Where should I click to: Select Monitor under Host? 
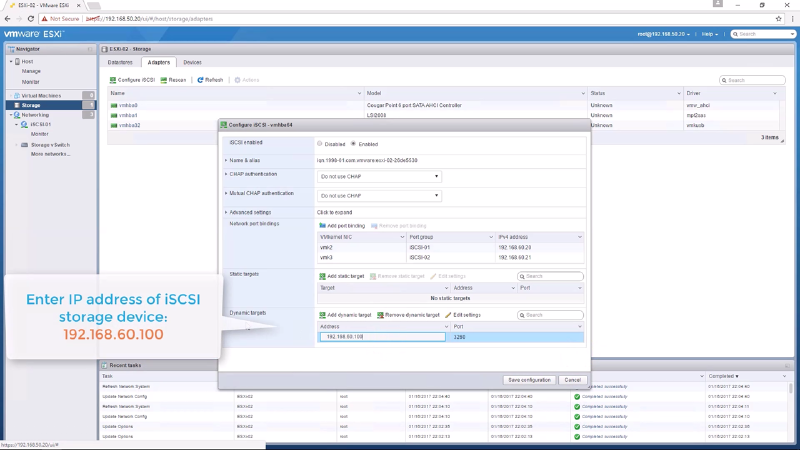pyautogui.click(x=30, y=82)
